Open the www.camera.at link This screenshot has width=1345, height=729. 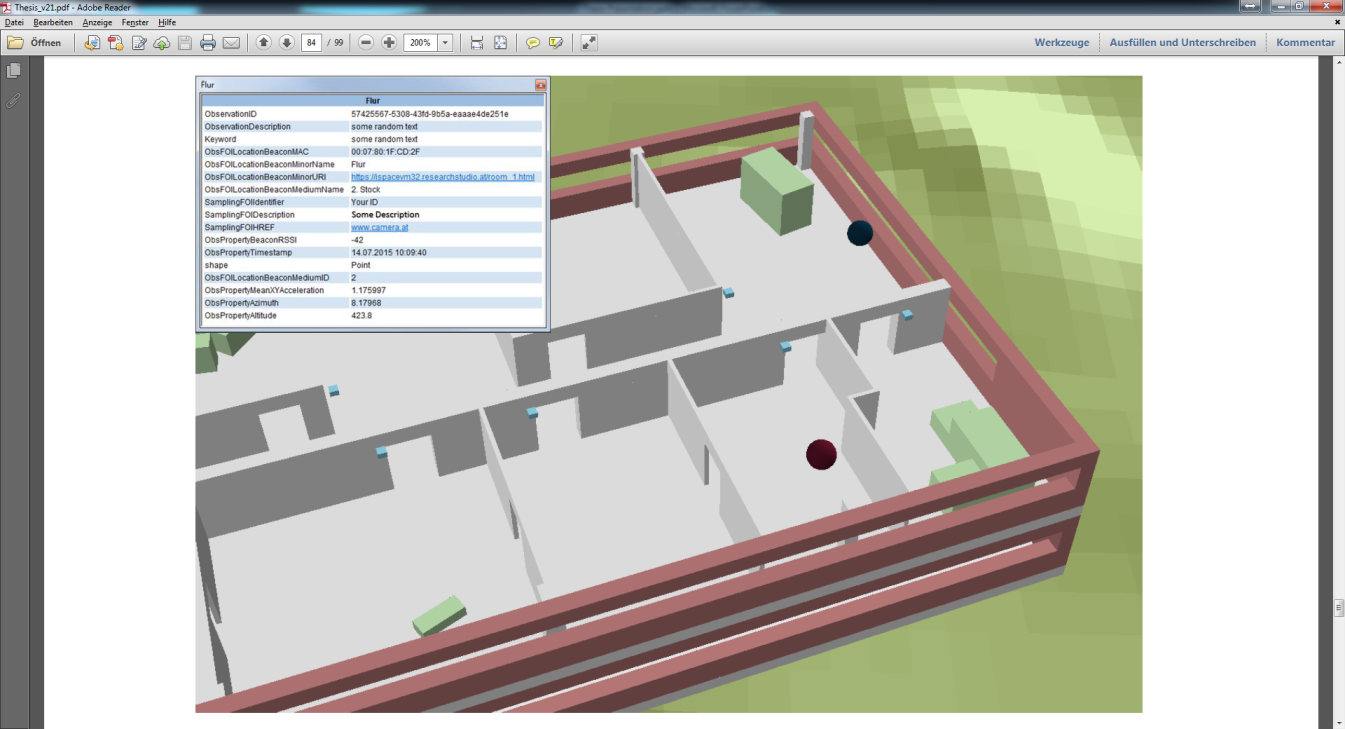pos(378,227)
